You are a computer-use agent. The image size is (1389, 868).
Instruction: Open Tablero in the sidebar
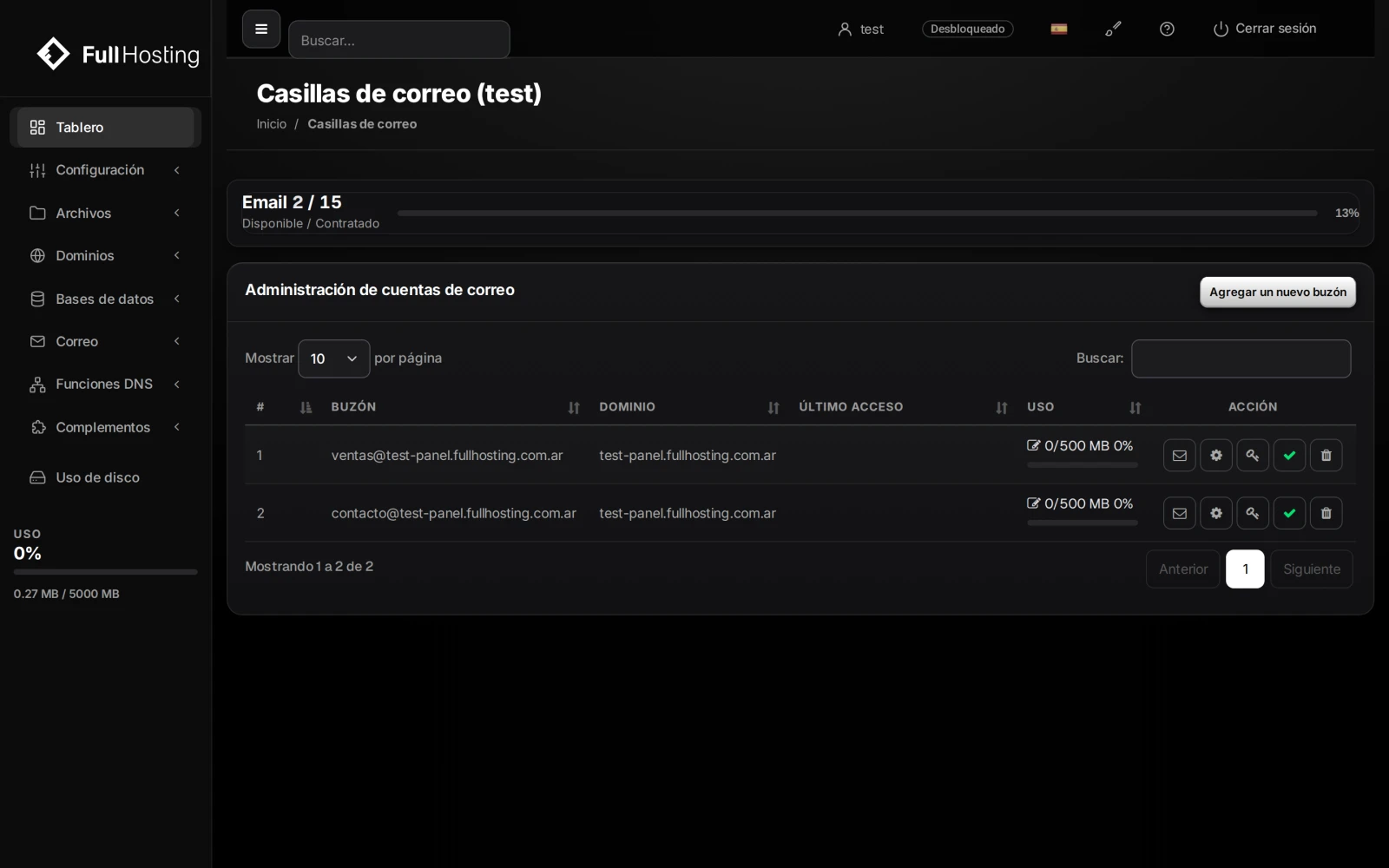[105, 128]
